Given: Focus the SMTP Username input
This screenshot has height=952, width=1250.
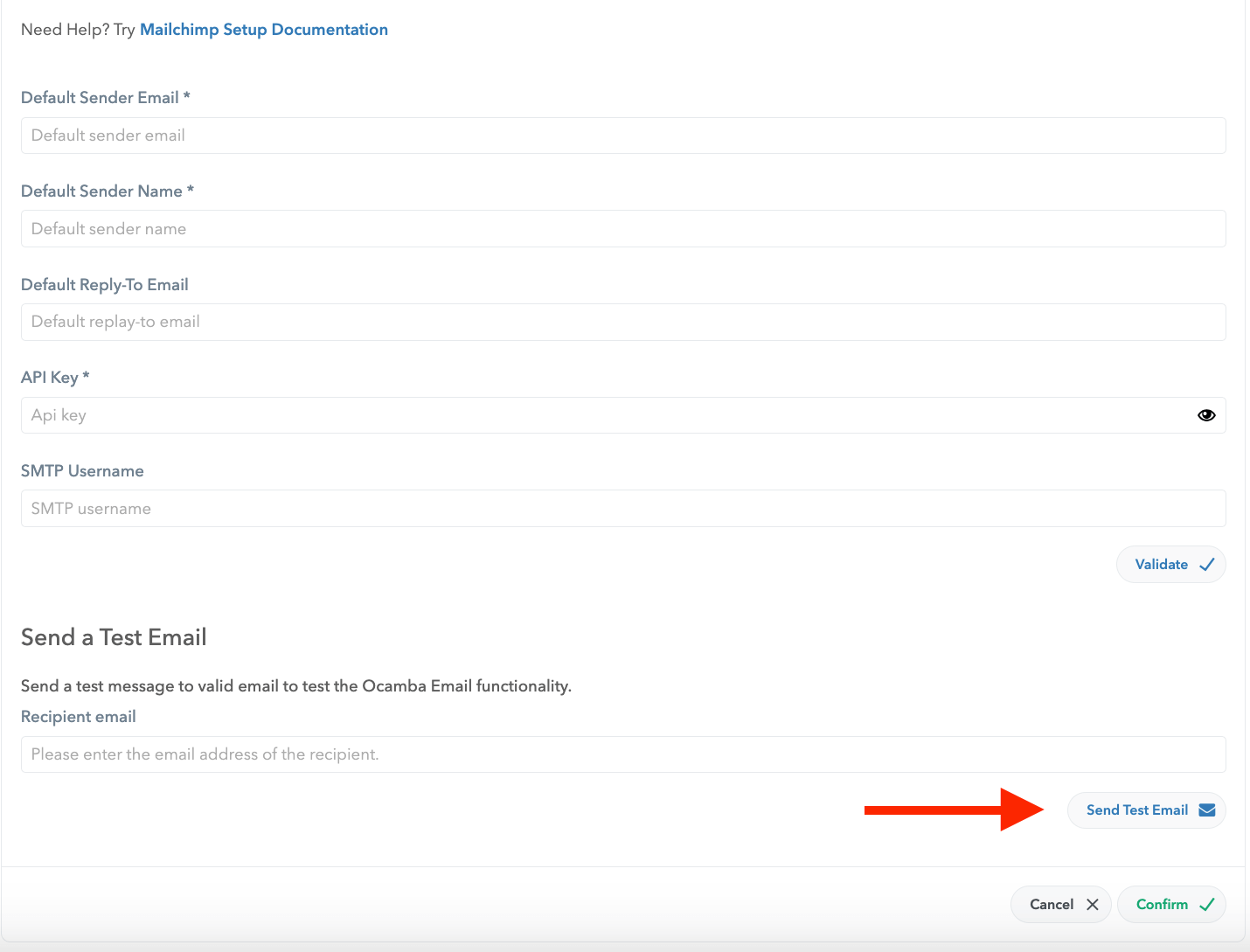Looking at the screenshot, I should [623, 509].
